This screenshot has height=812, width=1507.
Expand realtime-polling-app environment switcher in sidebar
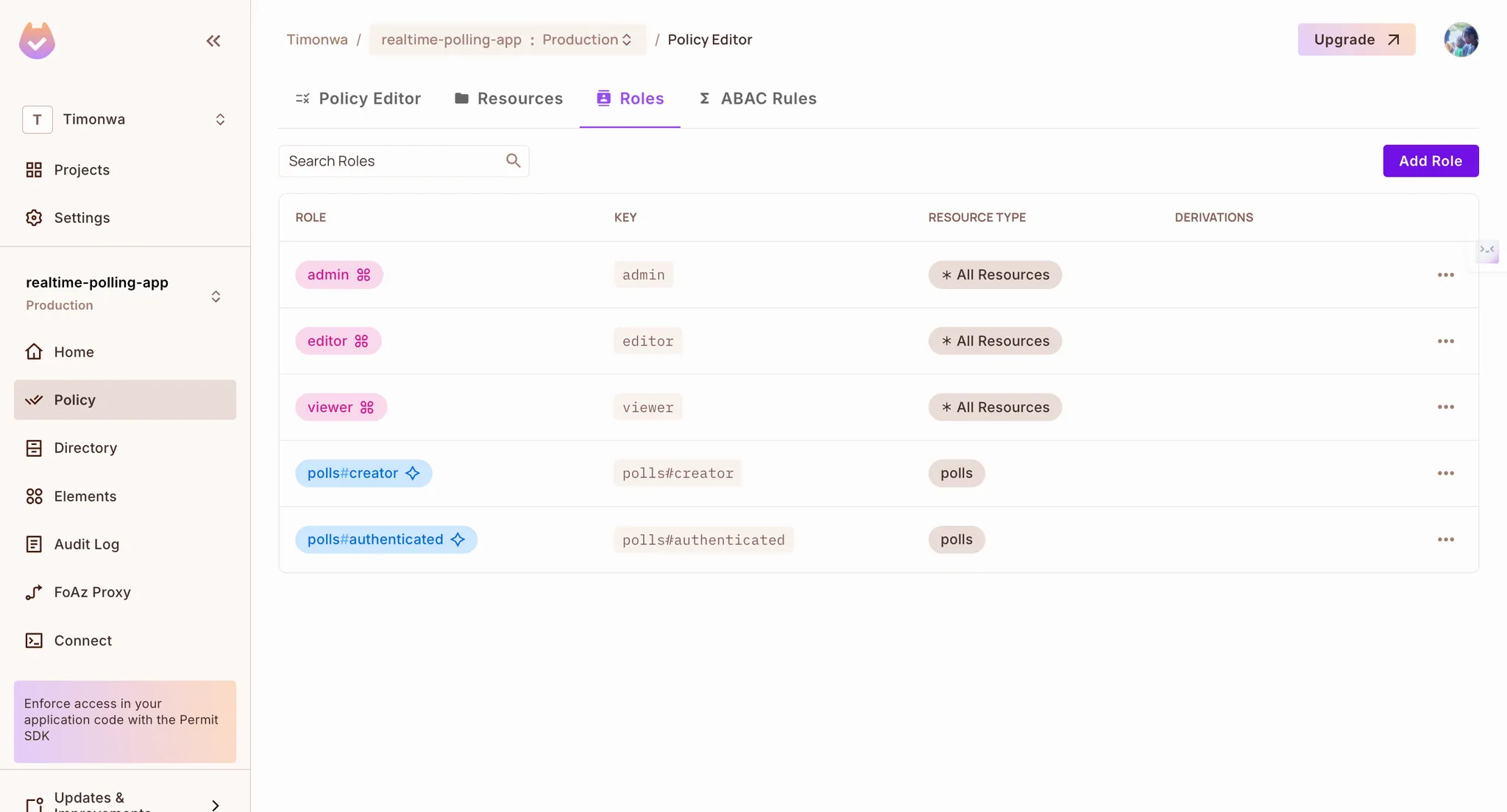pos(216,296)
